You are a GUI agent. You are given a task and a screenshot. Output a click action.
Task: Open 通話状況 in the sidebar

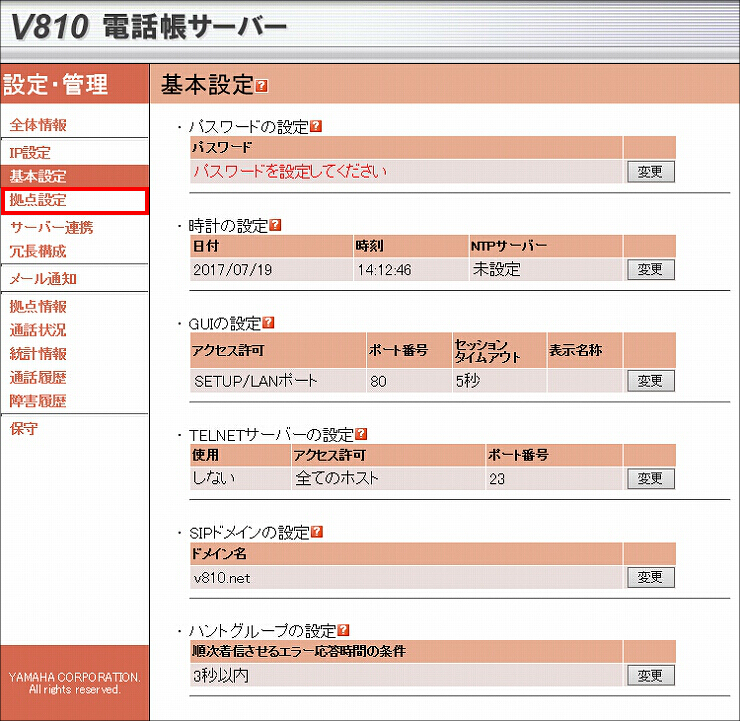tap(38, 330)
